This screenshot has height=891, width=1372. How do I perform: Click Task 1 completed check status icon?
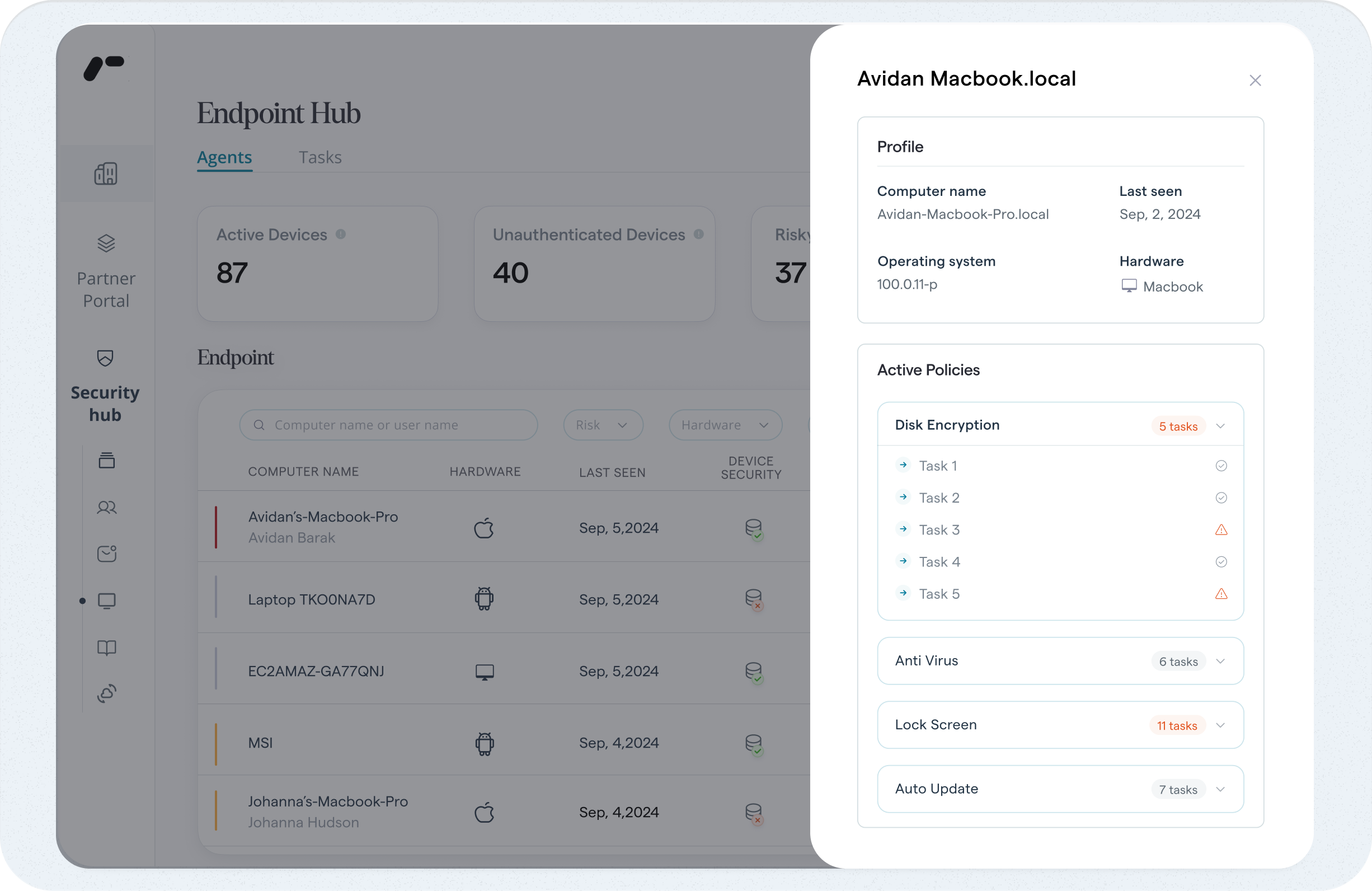point(1220,466)
